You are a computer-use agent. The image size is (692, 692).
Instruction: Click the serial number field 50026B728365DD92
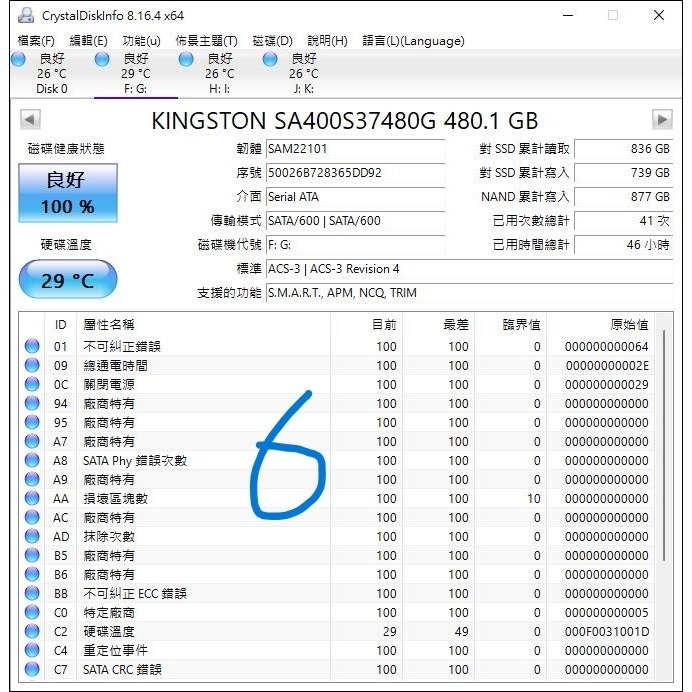click(355, 173)
